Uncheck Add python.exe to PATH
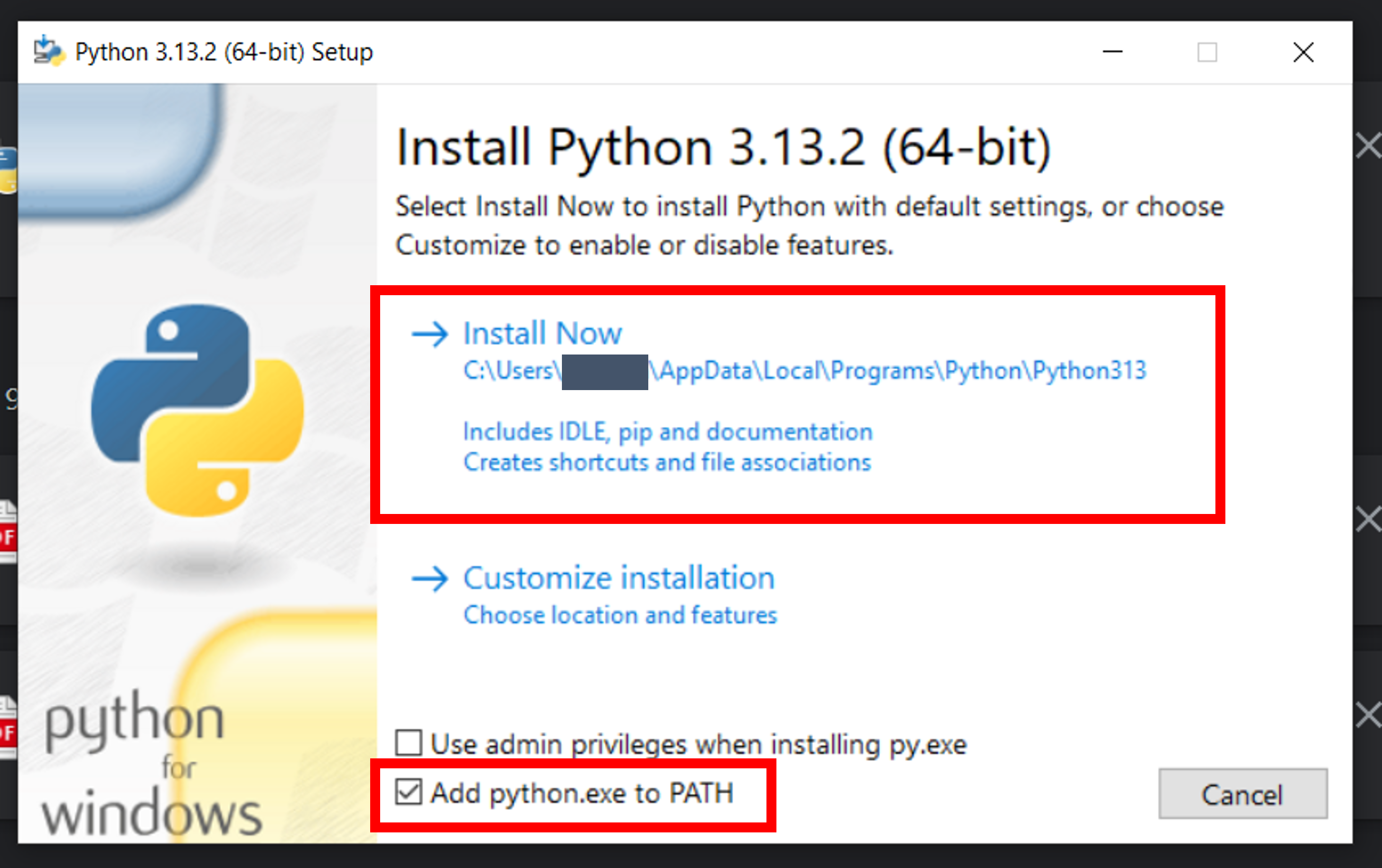This screenshot has width=1382, height=868. [x=409, y=793]
